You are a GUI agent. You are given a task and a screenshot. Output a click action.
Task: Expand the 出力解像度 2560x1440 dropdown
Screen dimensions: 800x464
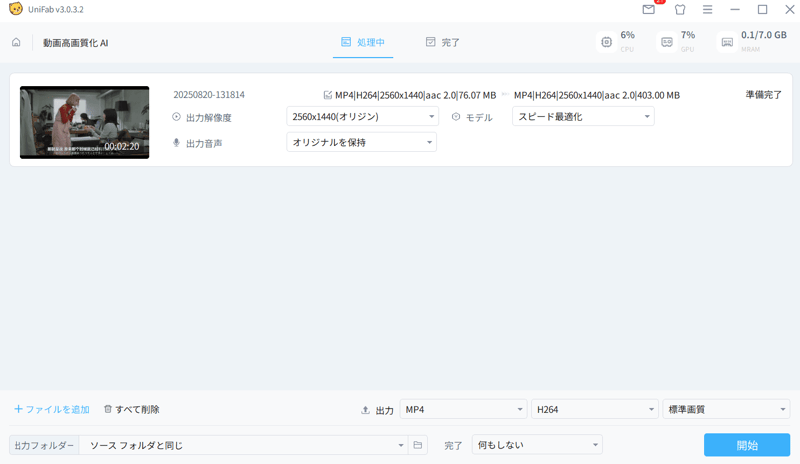(x=362, y=117)
